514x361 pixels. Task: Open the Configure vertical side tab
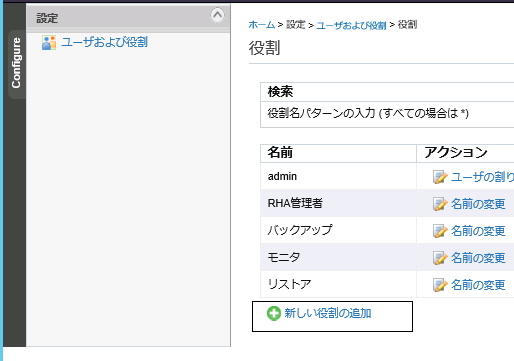(16, 63)
